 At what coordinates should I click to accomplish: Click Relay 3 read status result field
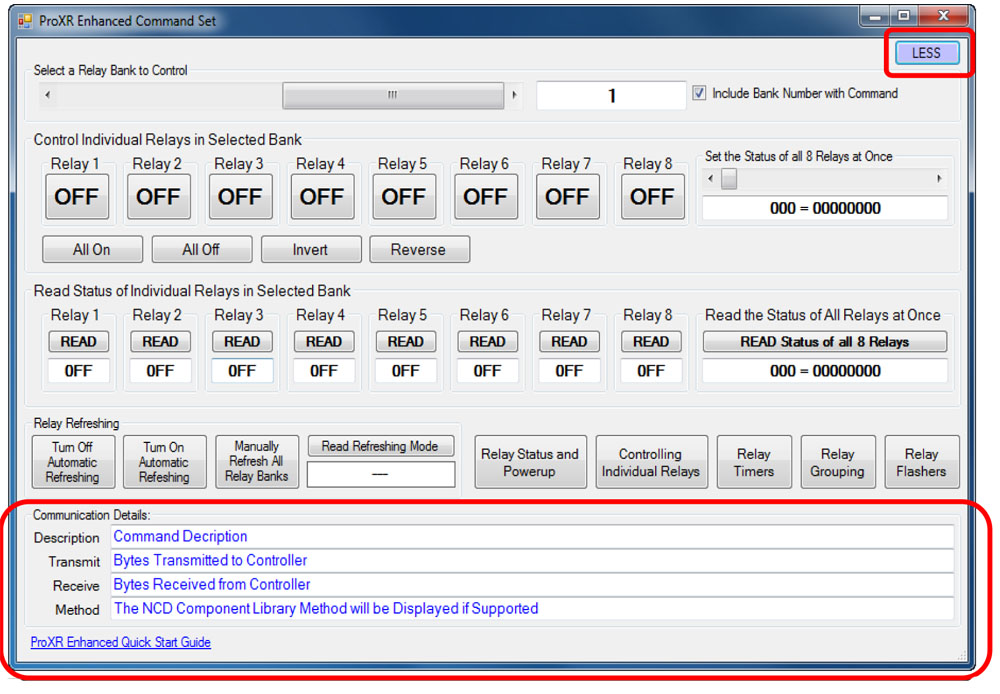click(242, 371)
